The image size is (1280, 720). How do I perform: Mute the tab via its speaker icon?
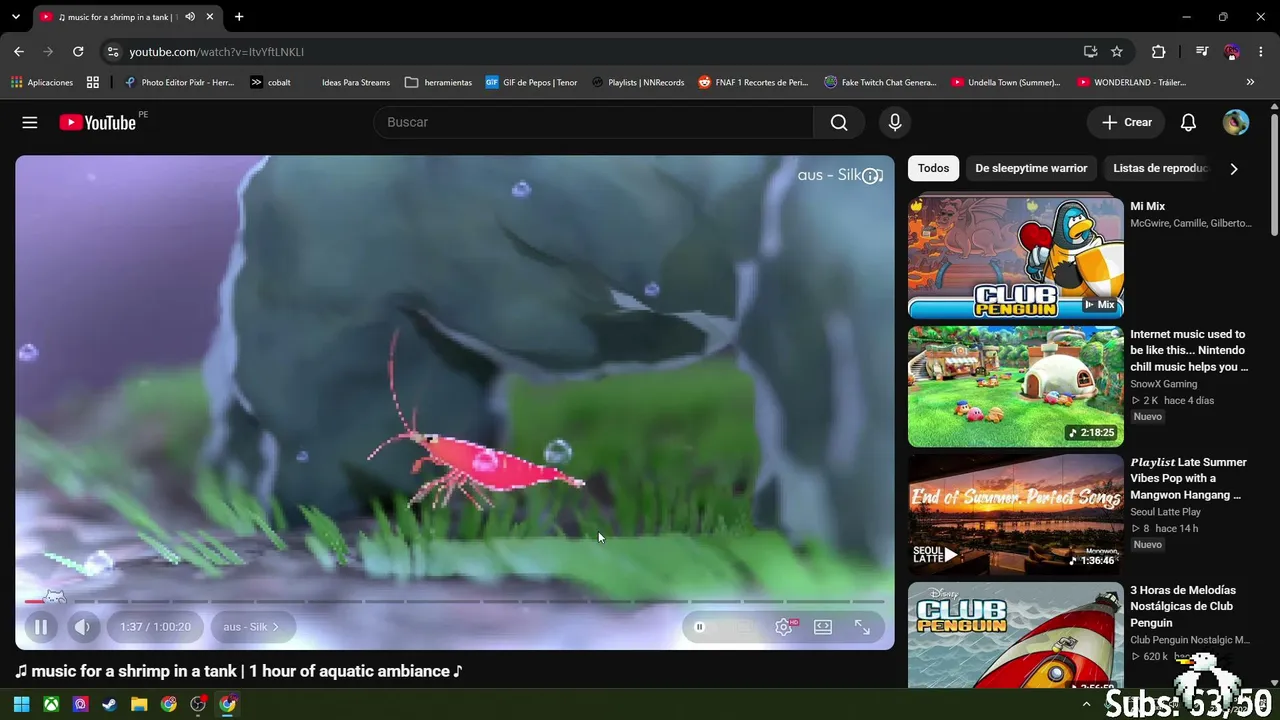190,17
